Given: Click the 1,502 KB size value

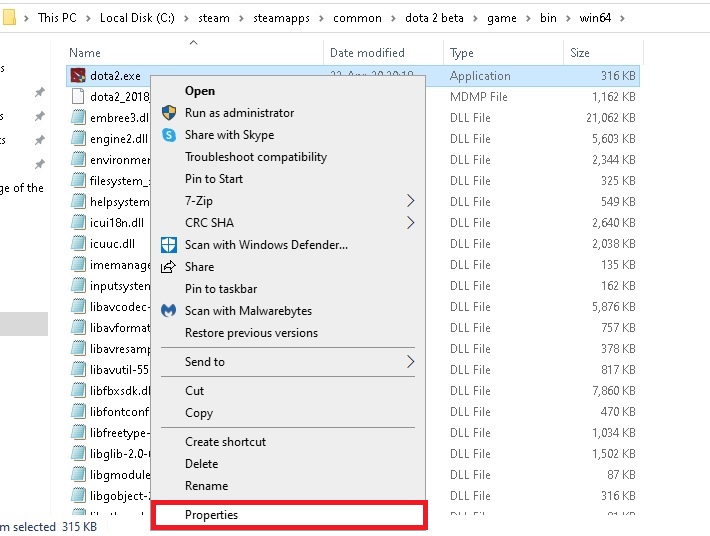Looking at the screenshot, I should (x=614, y=454).
